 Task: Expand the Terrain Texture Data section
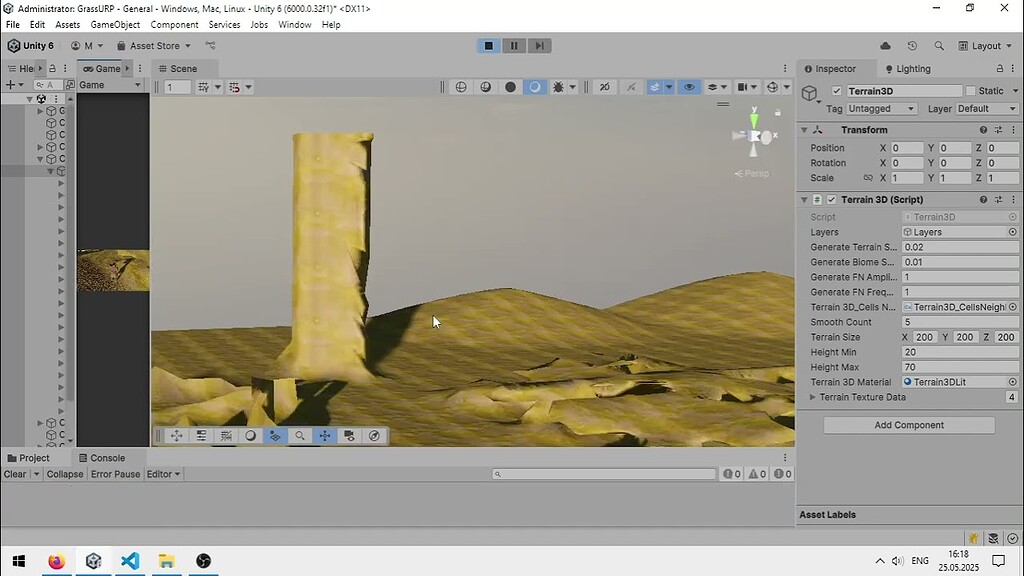tap(813, 397)
